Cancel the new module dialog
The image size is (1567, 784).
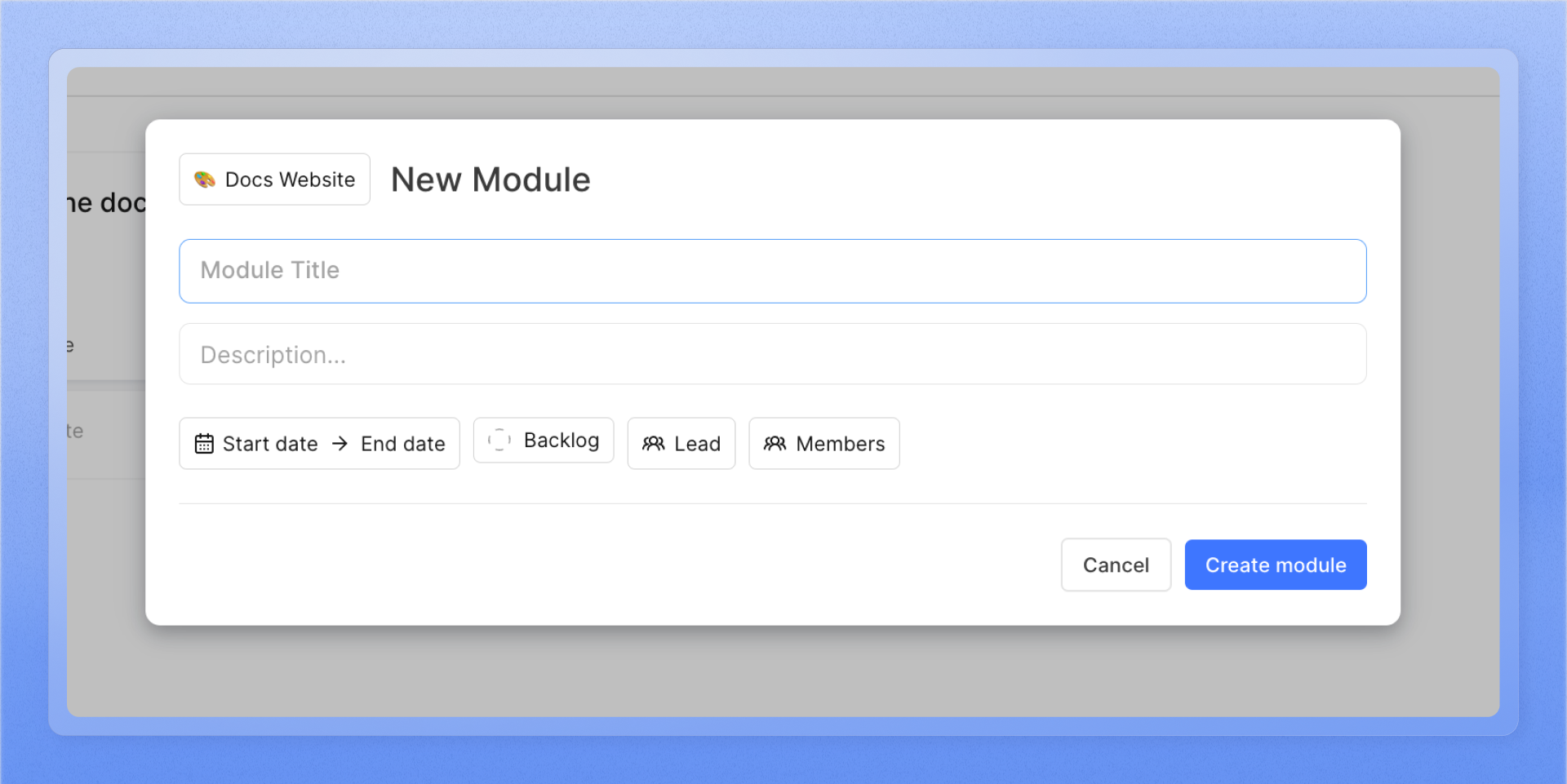coord(1116,565)
